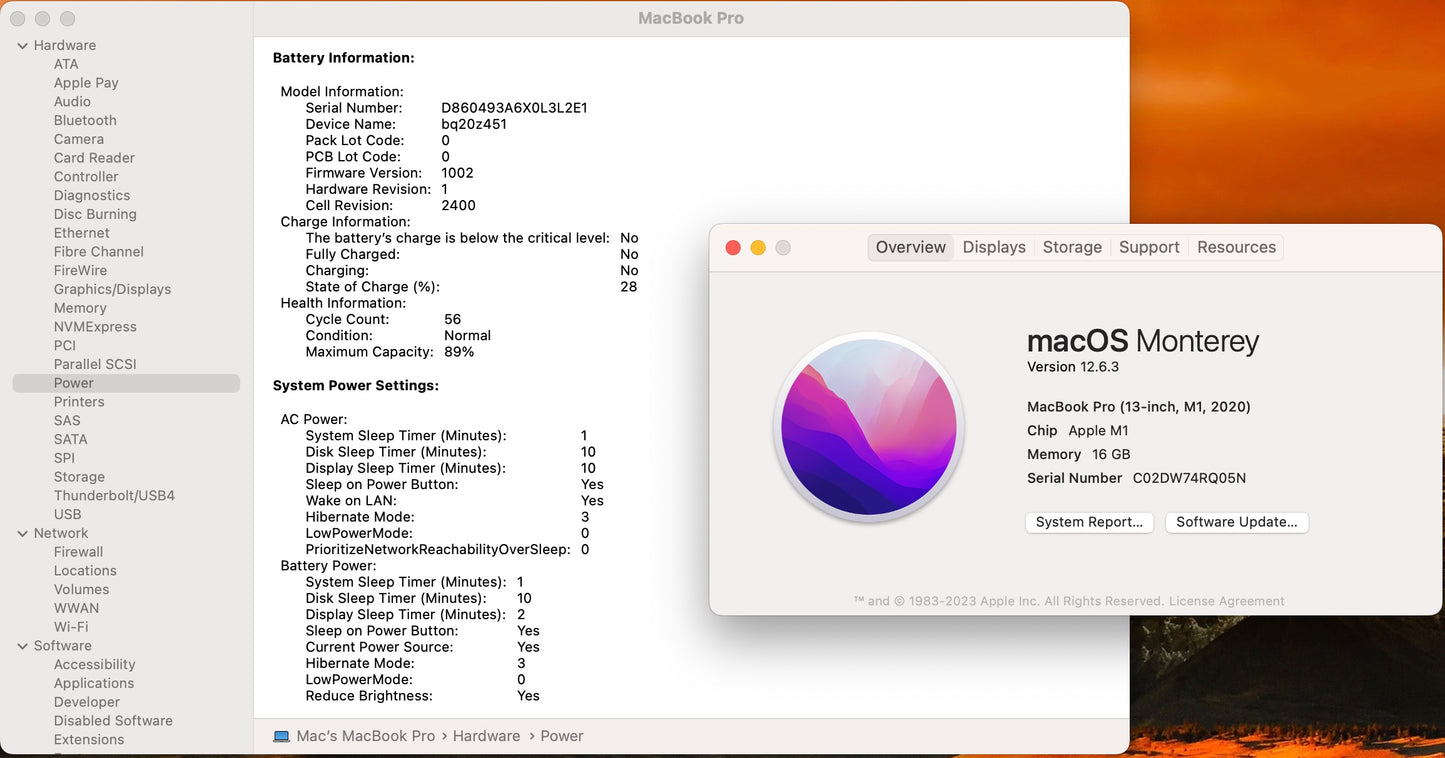Minimize the About This Mac window
Image resolution: width=1445 pixels, height=758 pixels.
tap(758, 248)
